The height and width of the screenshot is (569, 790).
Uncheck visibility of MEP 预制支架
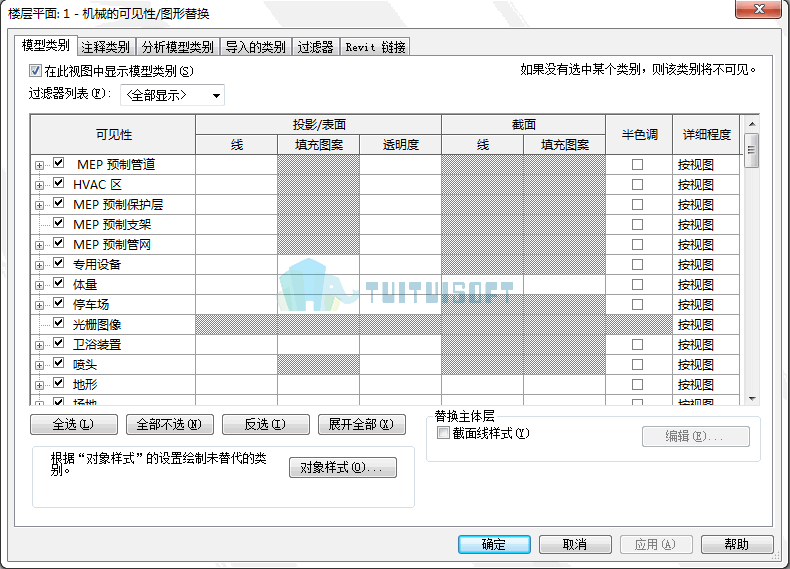(x=59, y=223)
